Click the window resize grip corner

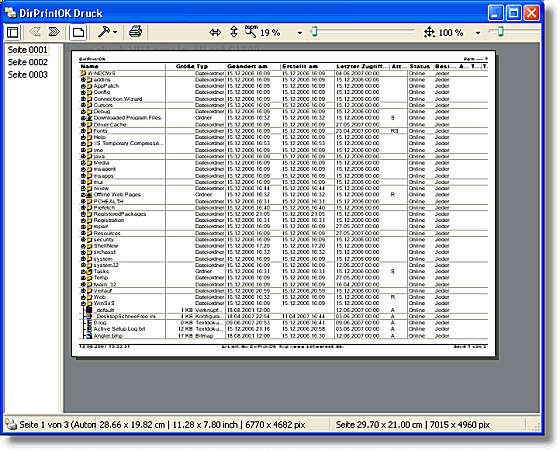pos(535,426)
